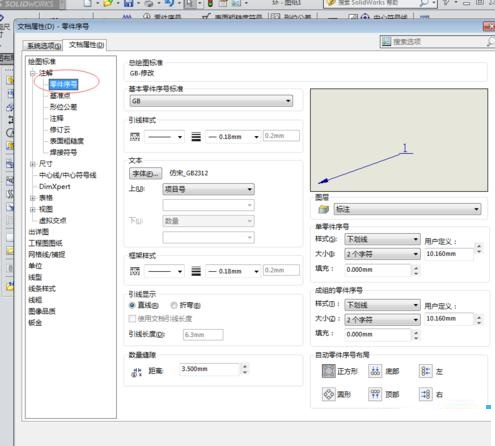Click the 距离 3.500mm stepper arrows

(245, 369)
